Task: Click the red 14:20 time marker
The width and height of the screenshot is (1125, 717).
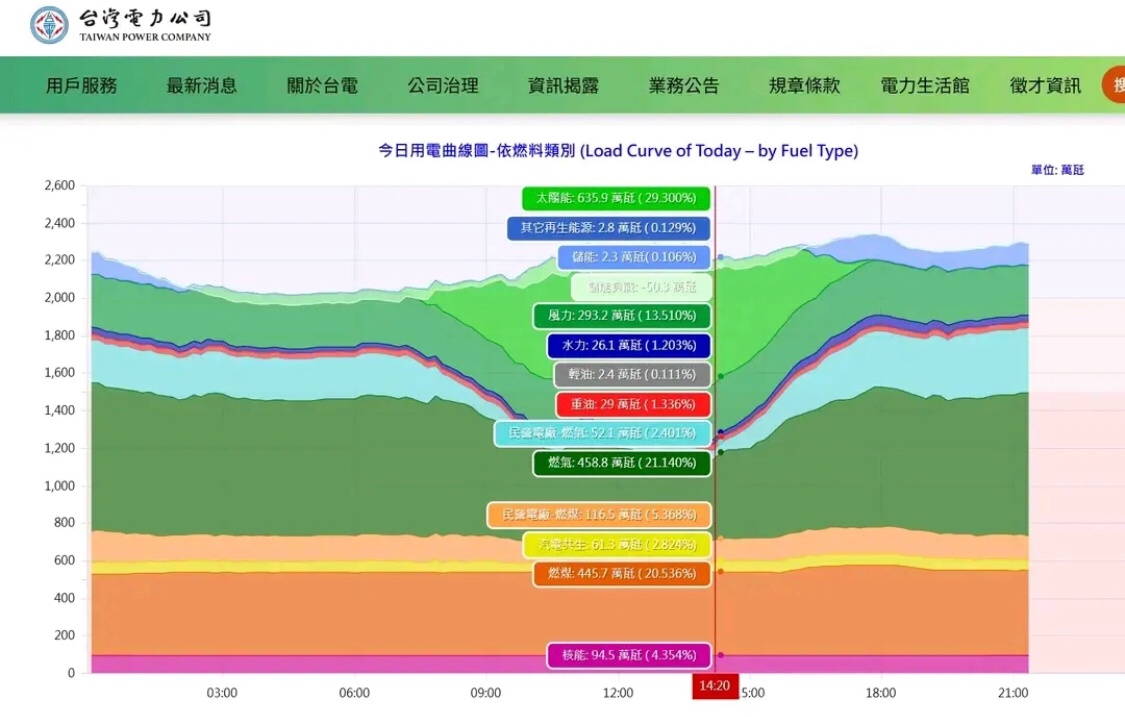Action: point(715,687)
